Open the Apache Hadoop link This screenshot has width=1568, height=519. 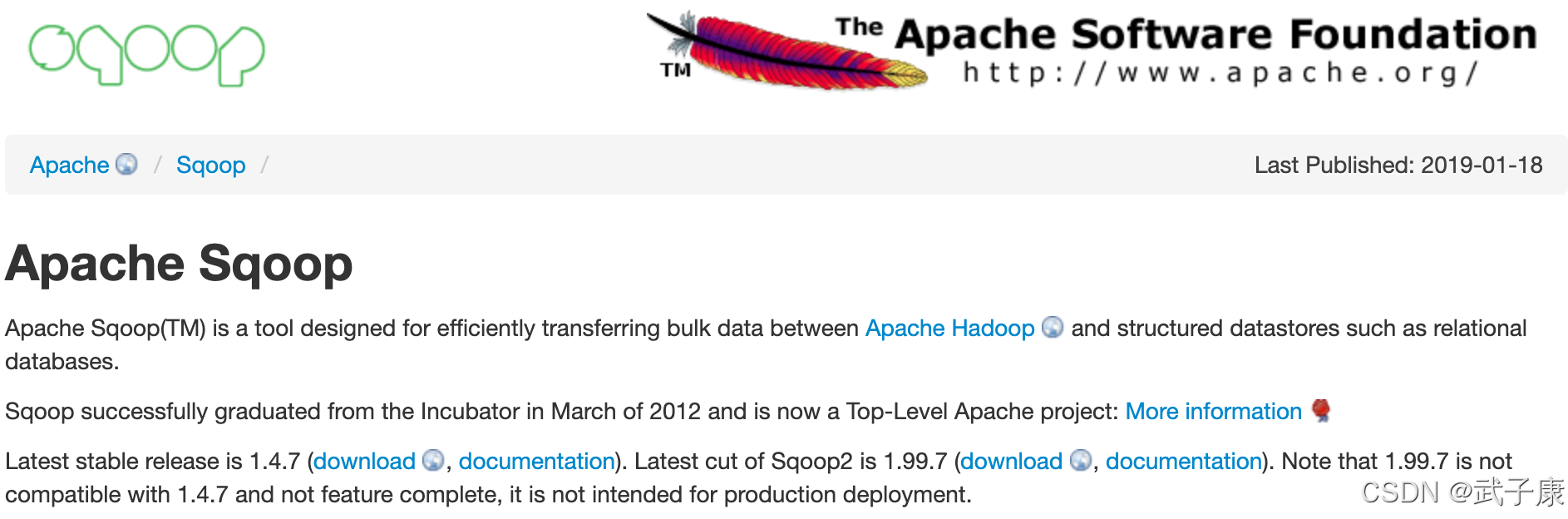coord(949,329)
